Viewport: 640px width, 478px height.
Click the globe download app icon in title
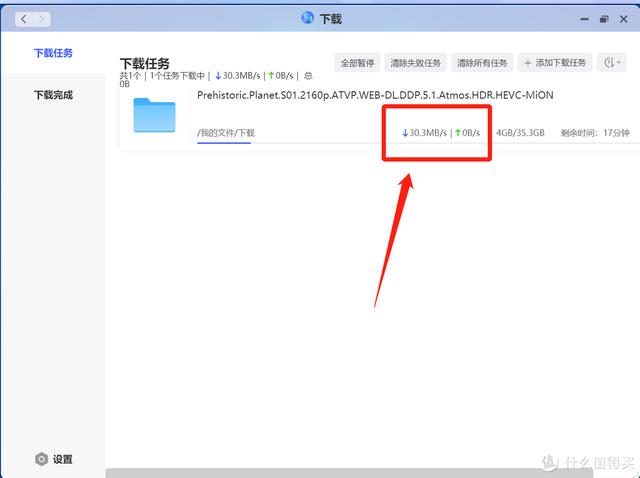click(307, 18)
